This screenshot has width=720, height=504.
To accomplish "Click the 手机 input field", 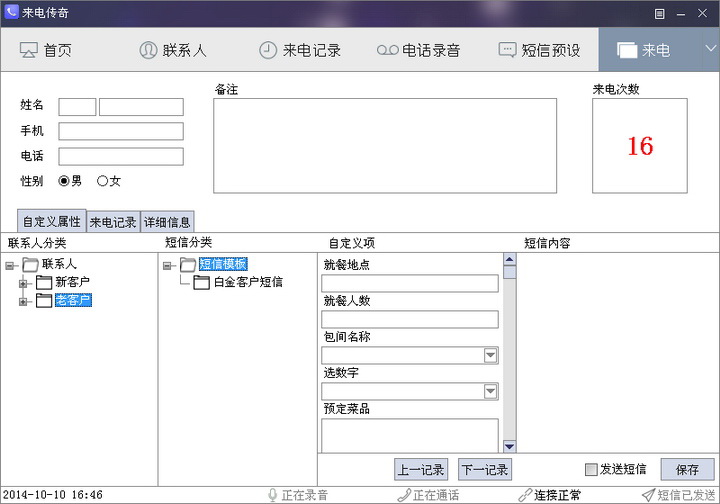I will coord(121,131).
